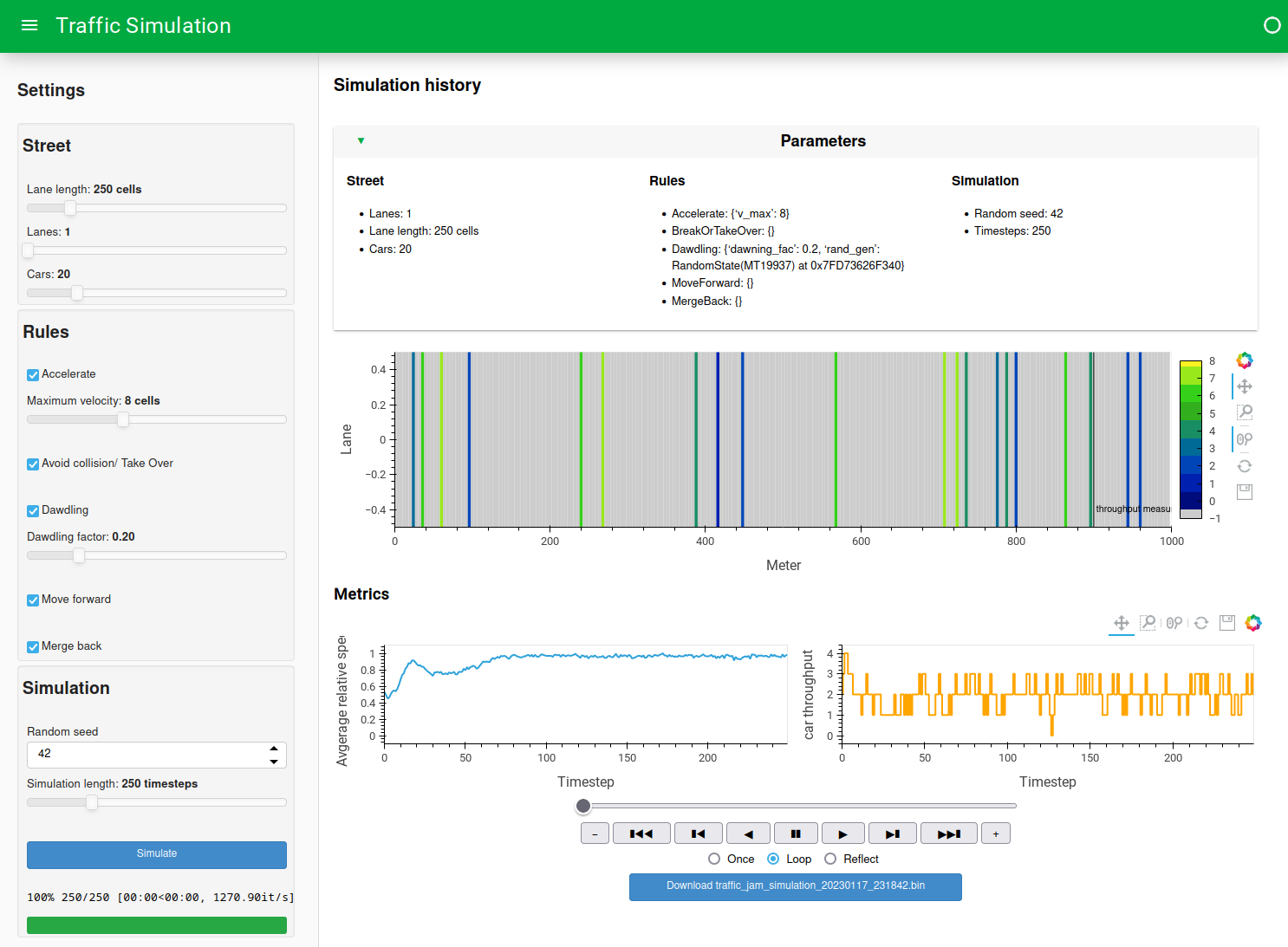Jump to the first frame of the animation
The width and height of the screenshot is (1288, 947).
641,833
